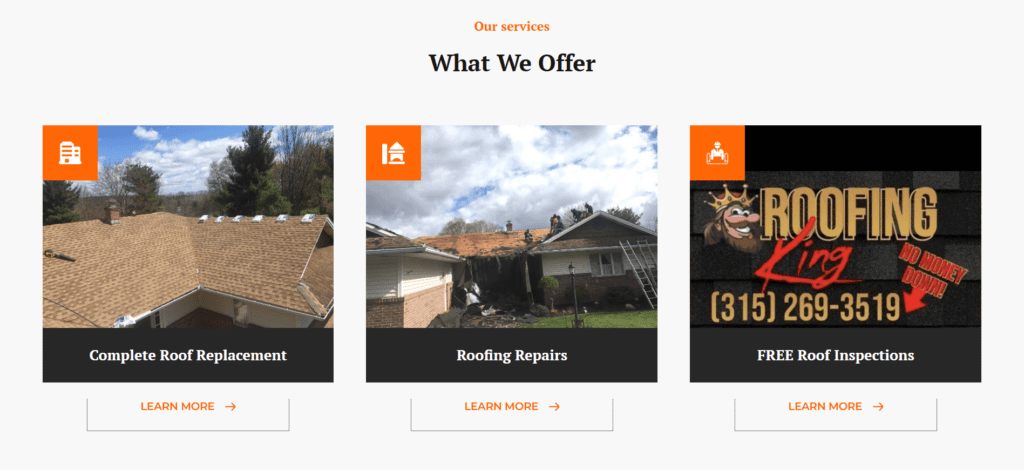Click the worker icon on Roof Inspections card

coord(717,153)
